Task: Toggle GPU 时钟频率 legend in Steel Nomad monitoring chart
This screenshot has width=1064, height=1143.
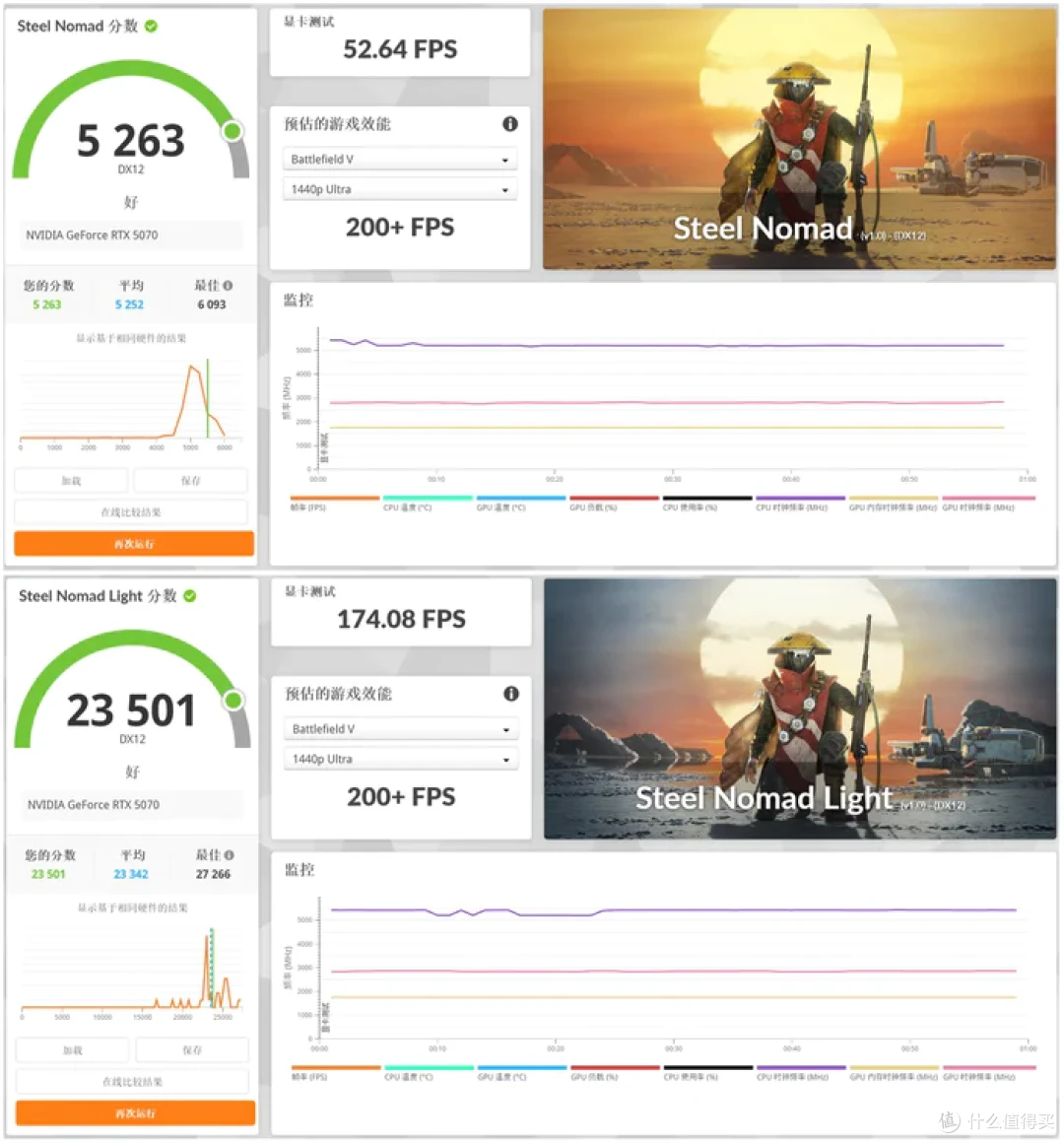Action: 989,503
